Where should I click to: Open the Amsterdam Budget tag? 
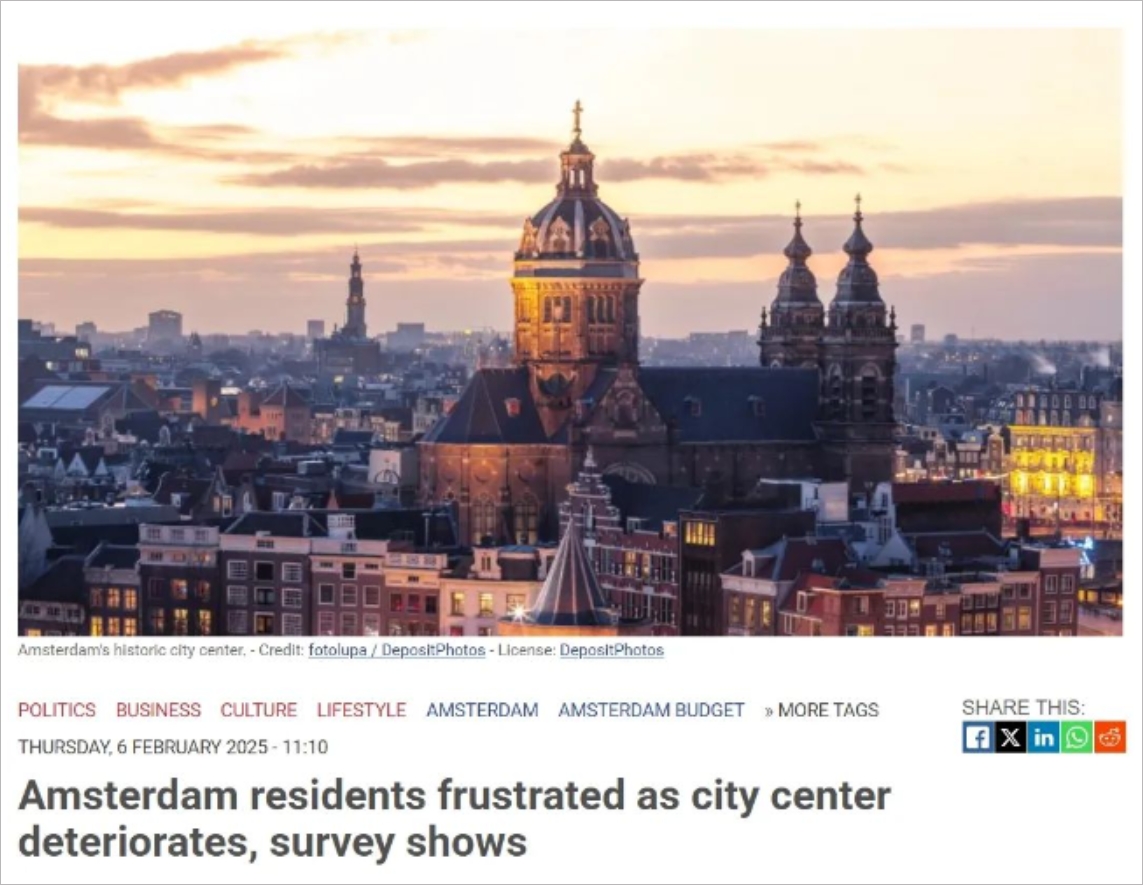651,709
